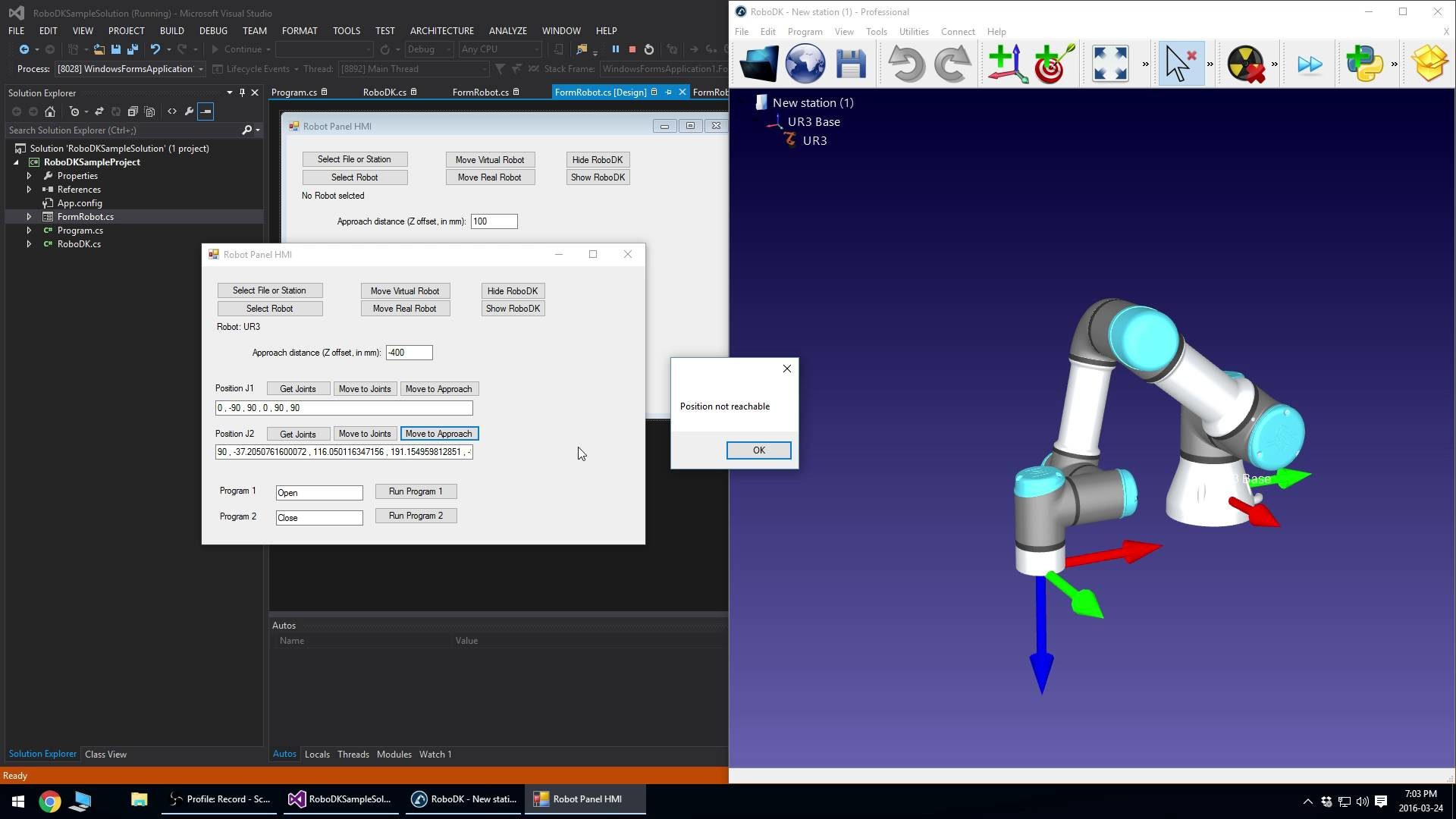This screenshot has width=1456, height=819.
Task: Stop debugging in Visual Studio
Action: point(631,49)
